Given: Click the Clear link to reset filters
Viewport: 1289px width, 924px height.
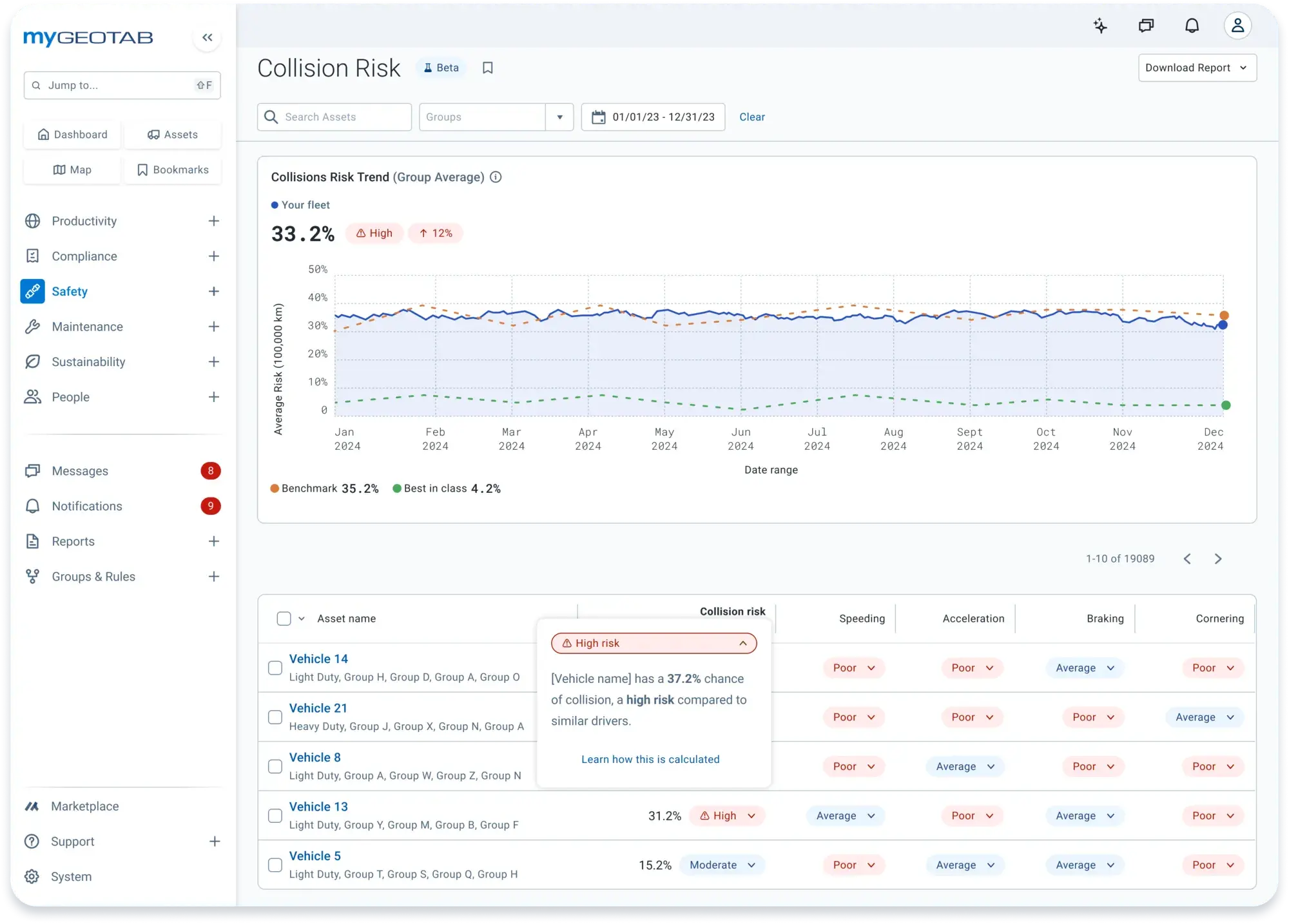Looking at the screenshot, I should 752,117.
